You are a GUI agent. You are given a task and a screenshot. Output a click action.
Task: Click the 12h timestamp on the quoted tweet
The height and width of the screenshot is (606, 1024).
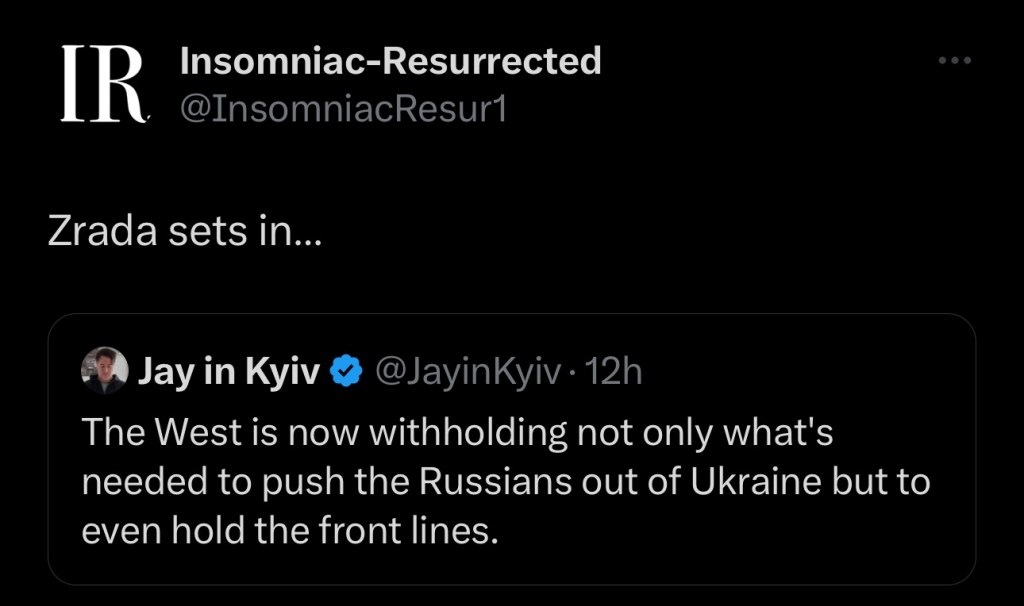[613, 372]
